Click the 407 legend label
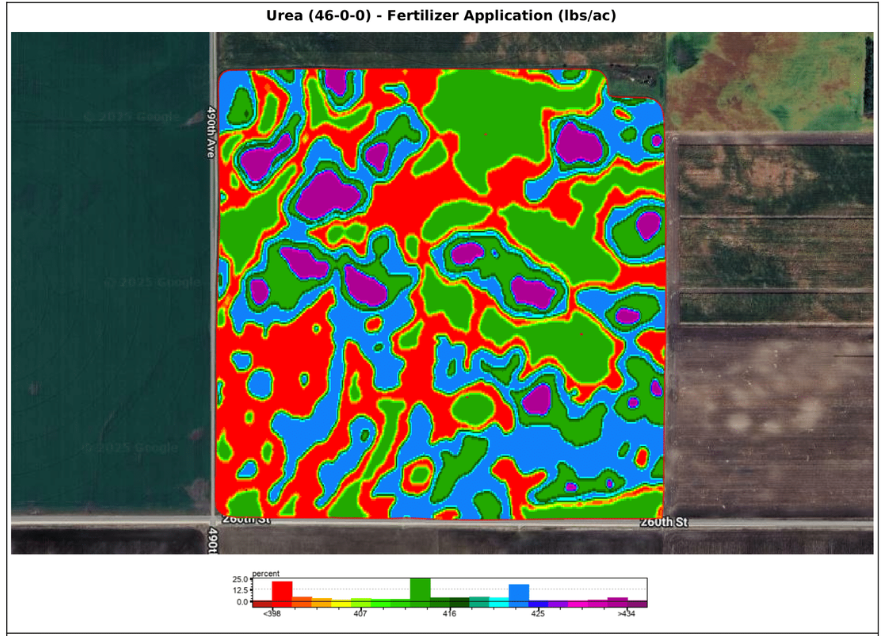The image size is (892, 636). (360, 614)
